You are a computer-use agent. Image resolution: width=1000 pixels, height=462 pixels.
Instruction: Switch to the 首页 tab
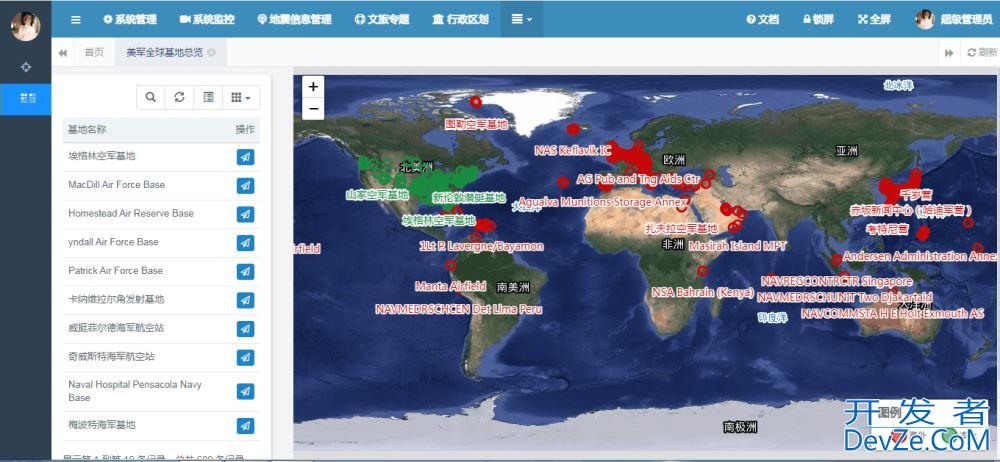coord(94,52)
